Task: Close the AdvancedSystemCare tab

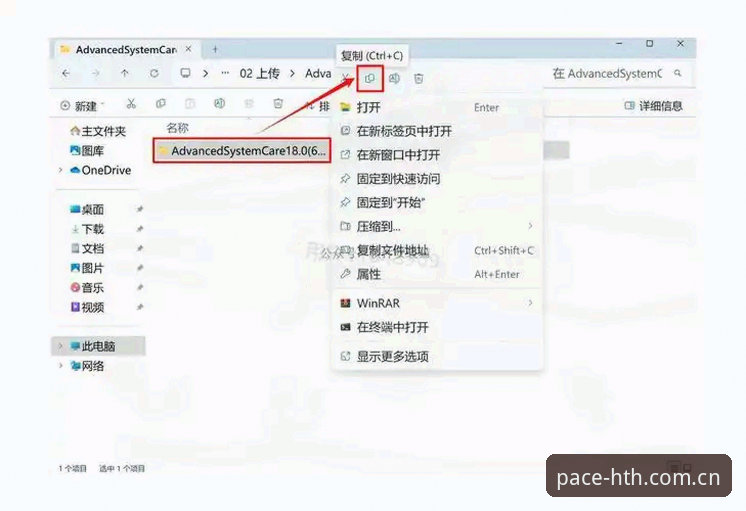Action: click(189, 49)
